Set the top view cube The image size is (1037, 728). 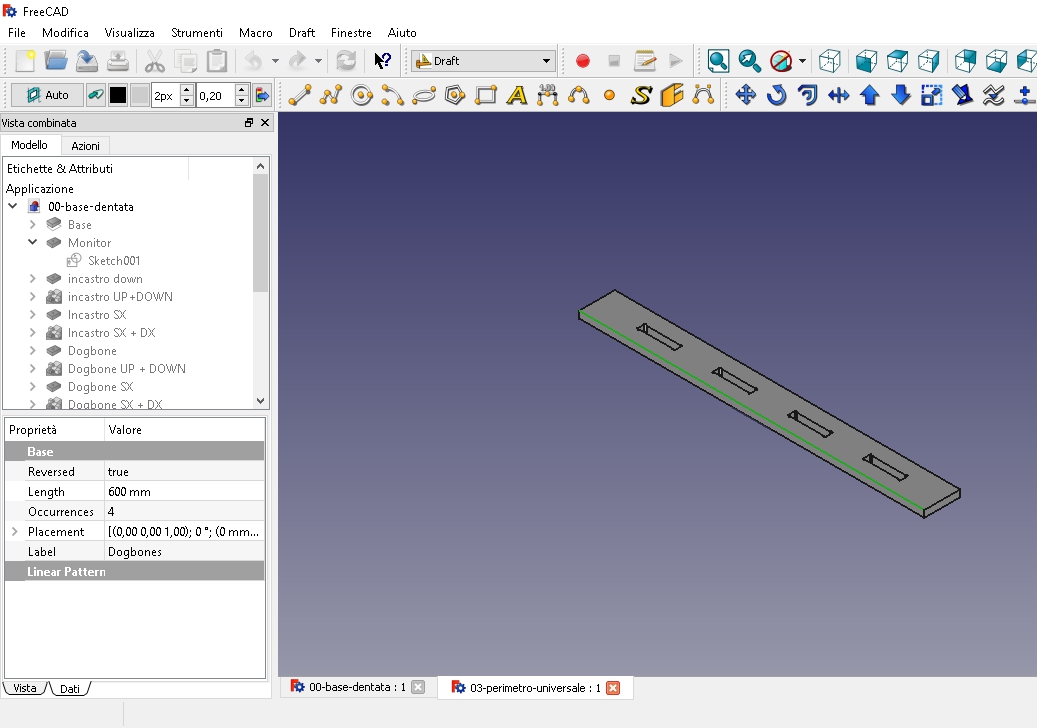[897, 61]
